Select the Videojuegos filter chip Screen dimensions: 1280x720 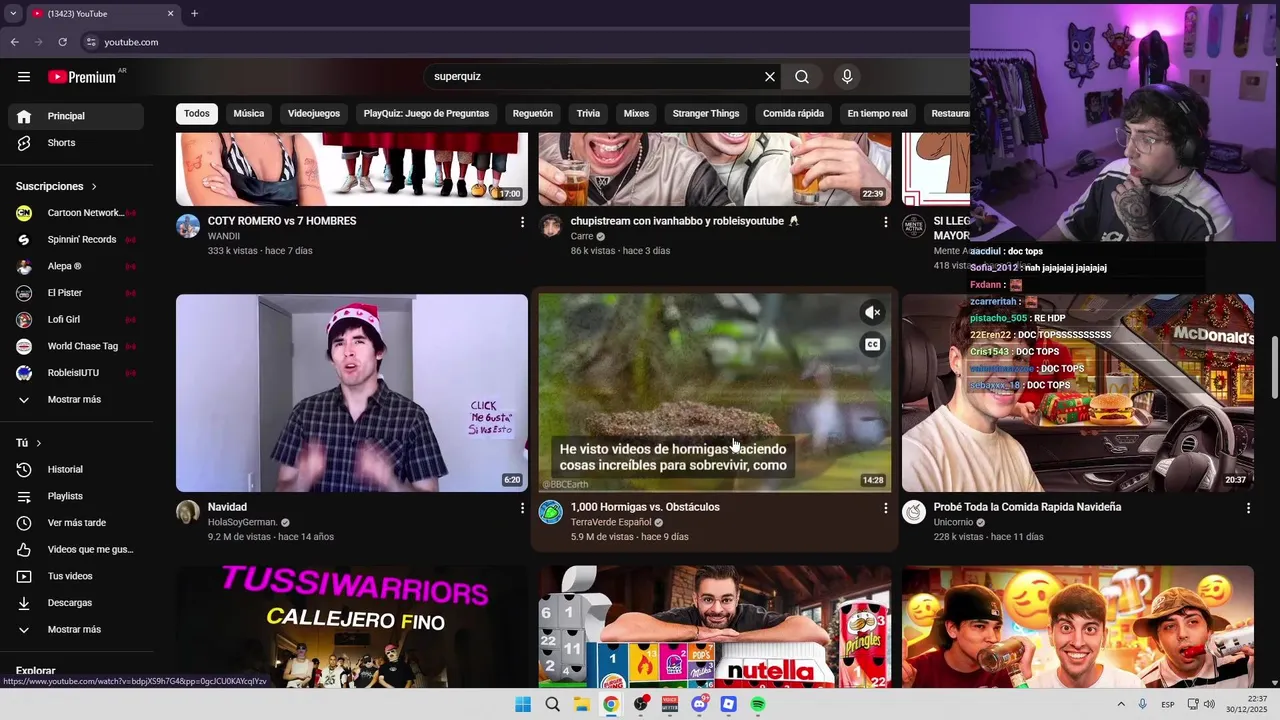[x=314, y=114]
